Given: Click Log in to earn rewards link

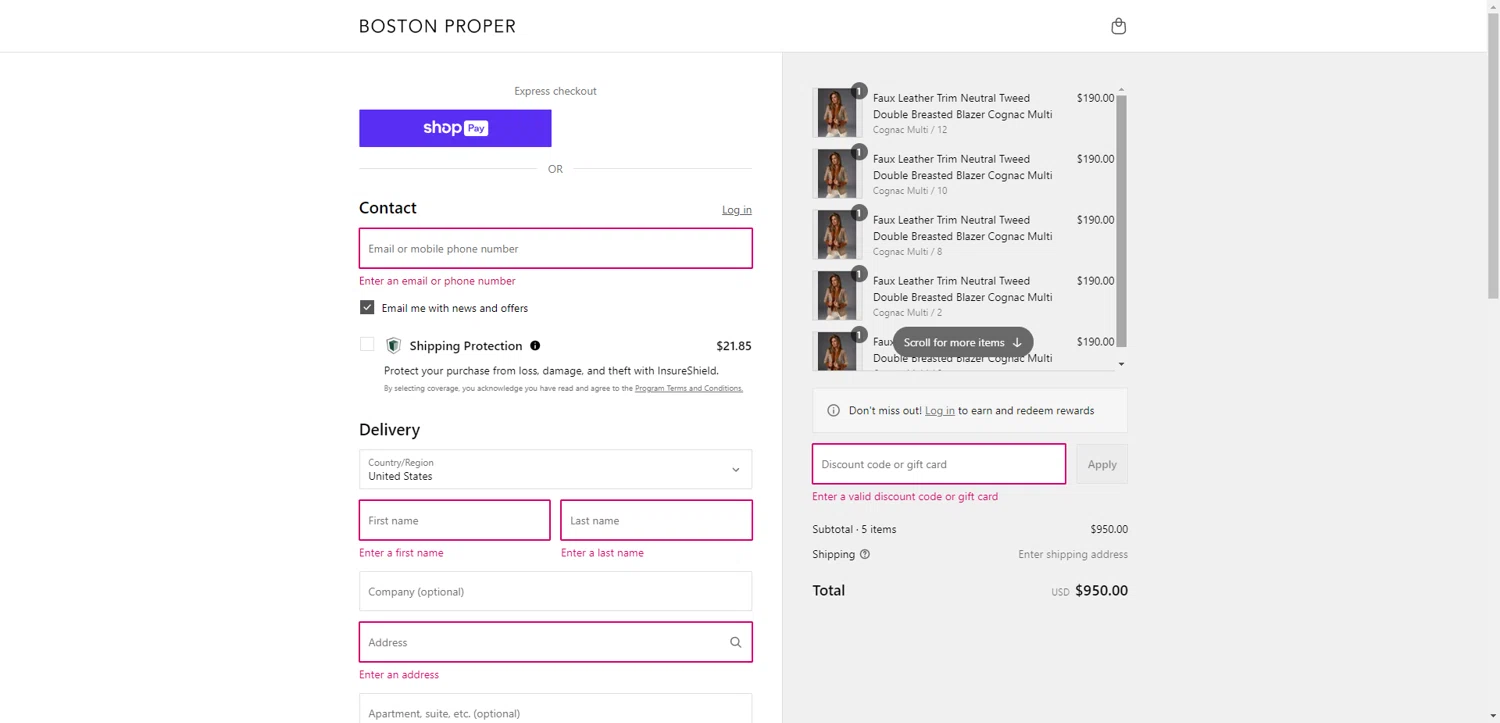Looking at the screenshot, I should 939,411.
